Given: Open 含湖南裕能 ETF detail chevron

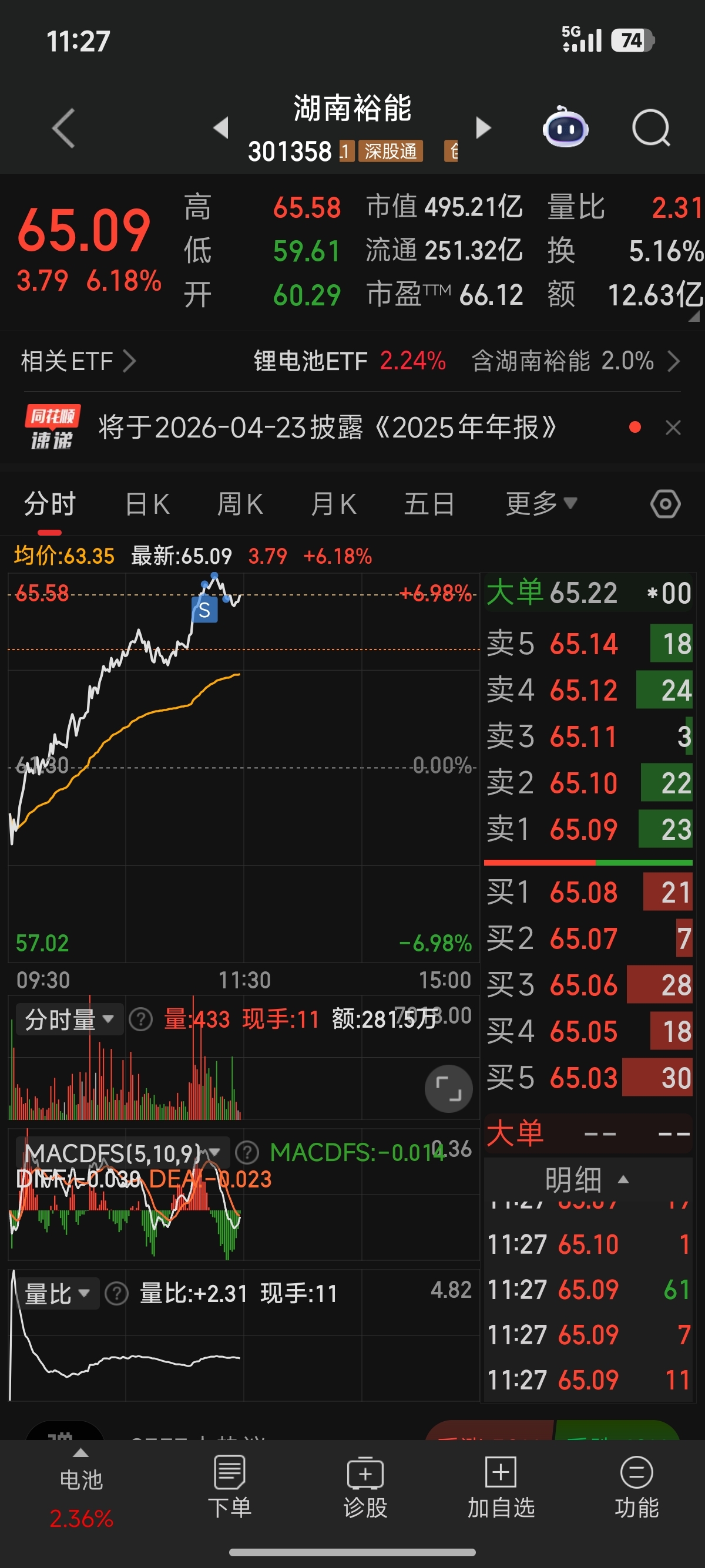Looking at the screenshot, I should 673,361.
